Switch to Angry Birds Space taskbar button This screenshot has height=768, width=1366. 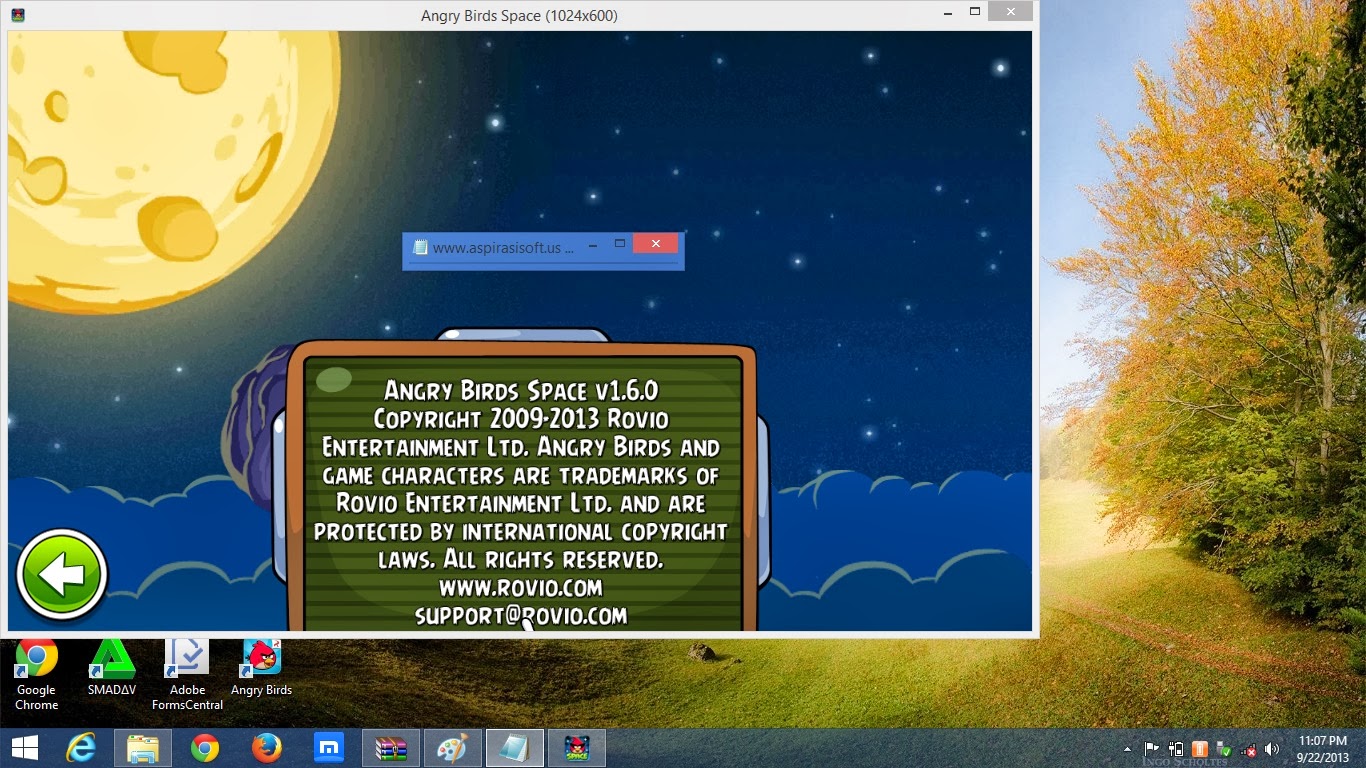click(x=577, y=748)
